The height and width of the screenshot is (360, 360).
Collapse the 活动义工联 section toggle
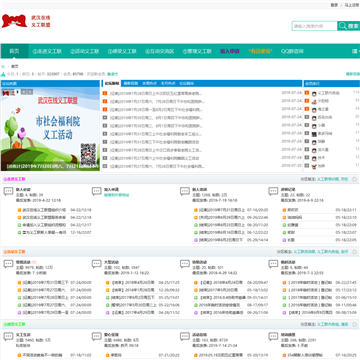tap(354, 252)
